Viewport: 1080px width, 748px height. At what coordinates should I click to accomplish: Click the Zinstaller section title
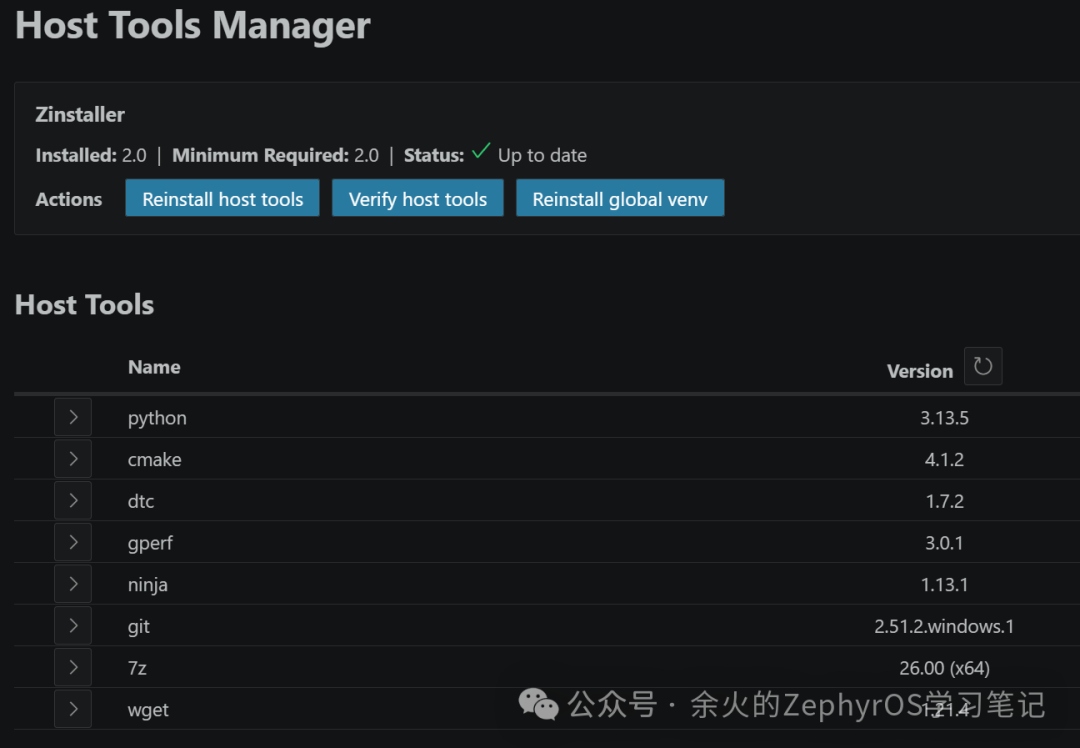(x=80, y=114)
